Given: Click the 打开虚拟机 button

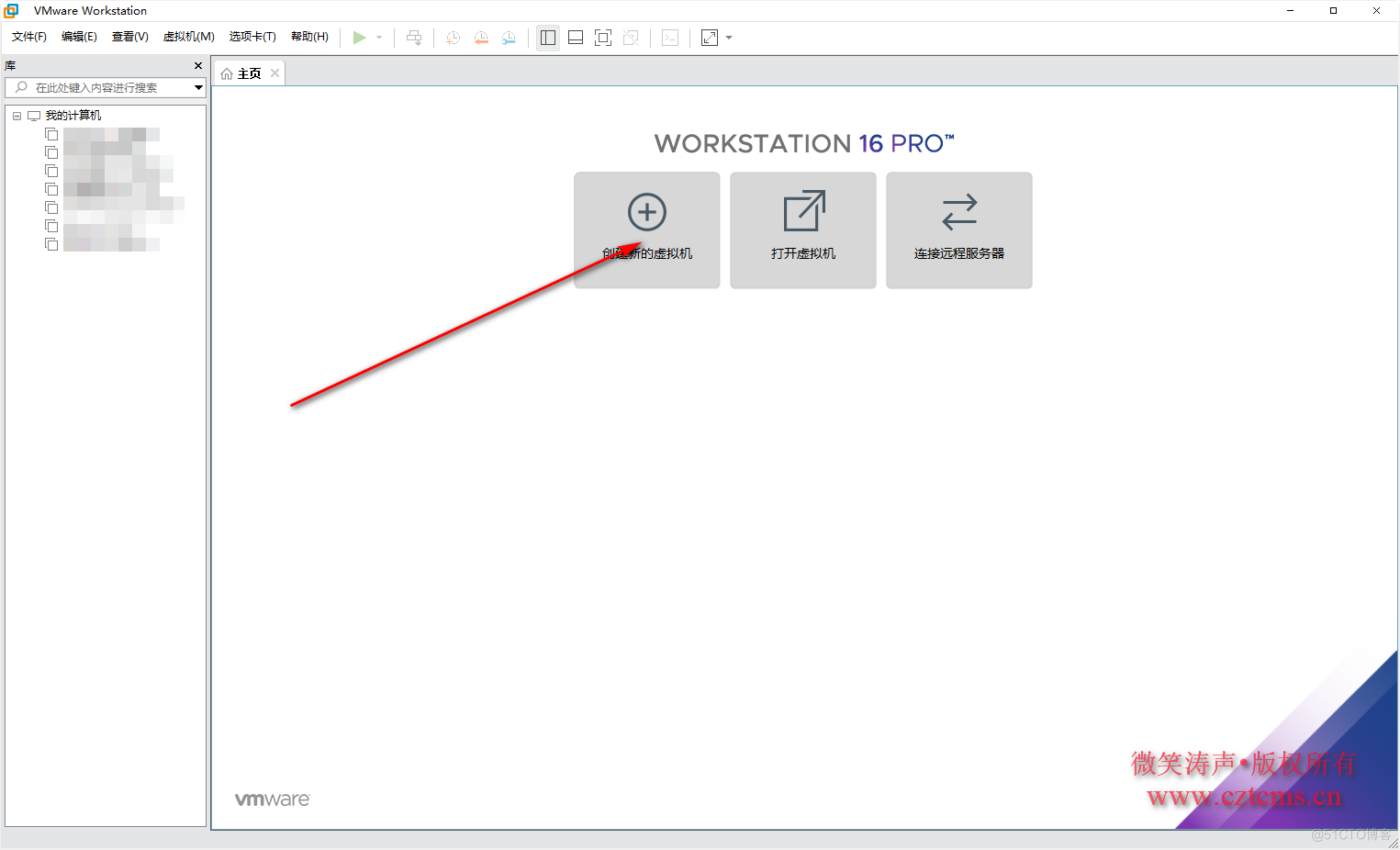Looking at the screenshot, I should point(803,230).
